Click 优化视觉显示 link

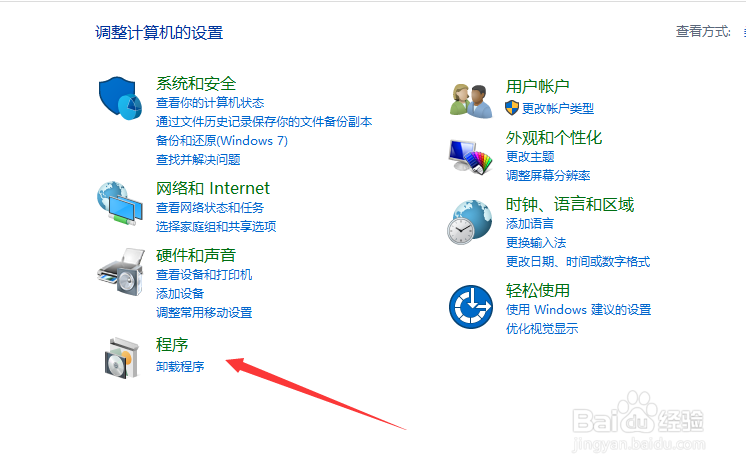[542, 328]
